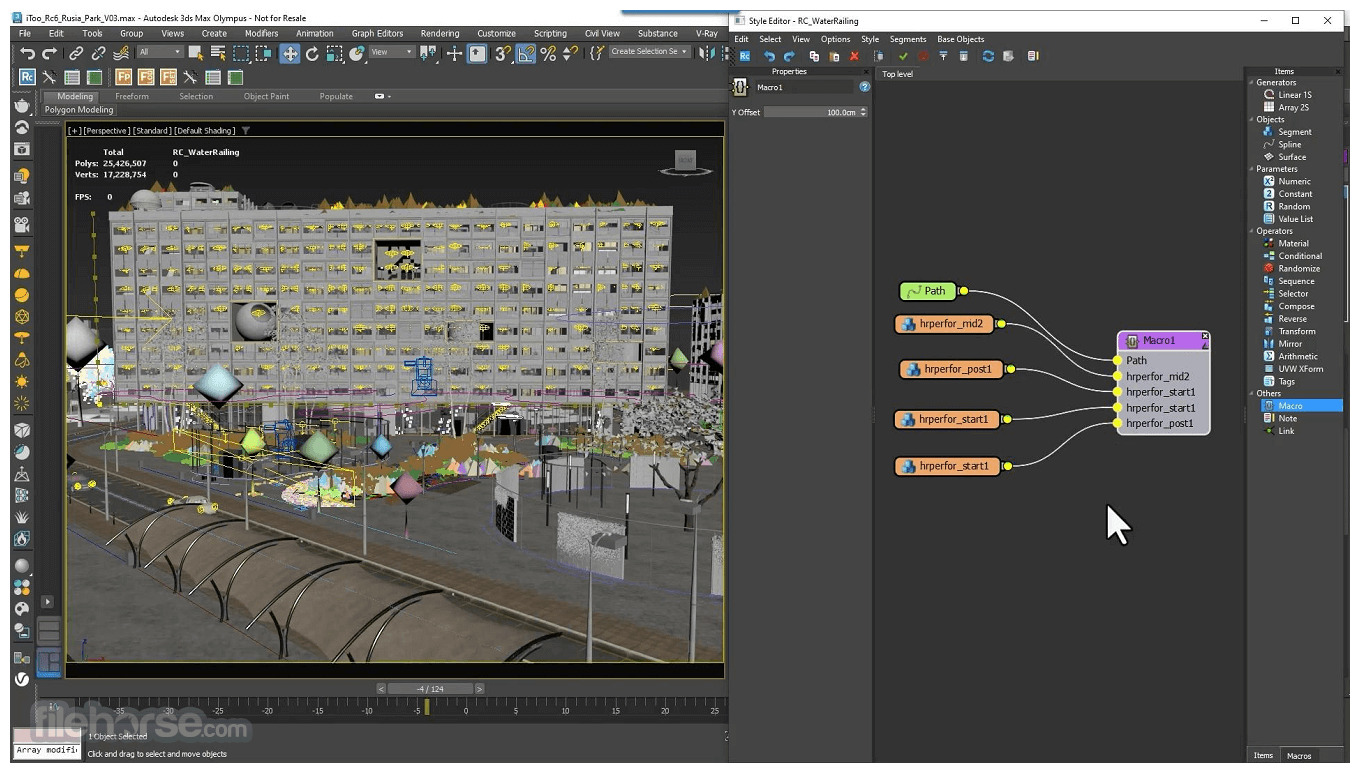The width and height of the screenshot is (1360, 773).
Task: Click the blue refresh arrows icon
Action: point(988,57)
